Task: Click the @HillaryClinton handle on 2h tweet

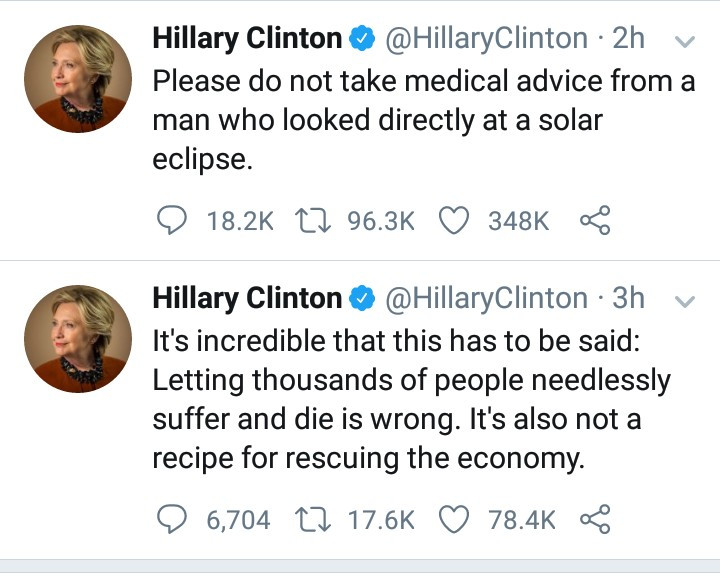Action: 486,39
